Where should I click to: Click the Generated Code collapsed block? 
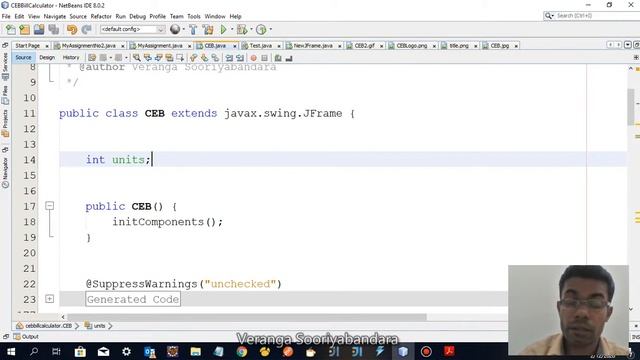click(x=133, y=299)
